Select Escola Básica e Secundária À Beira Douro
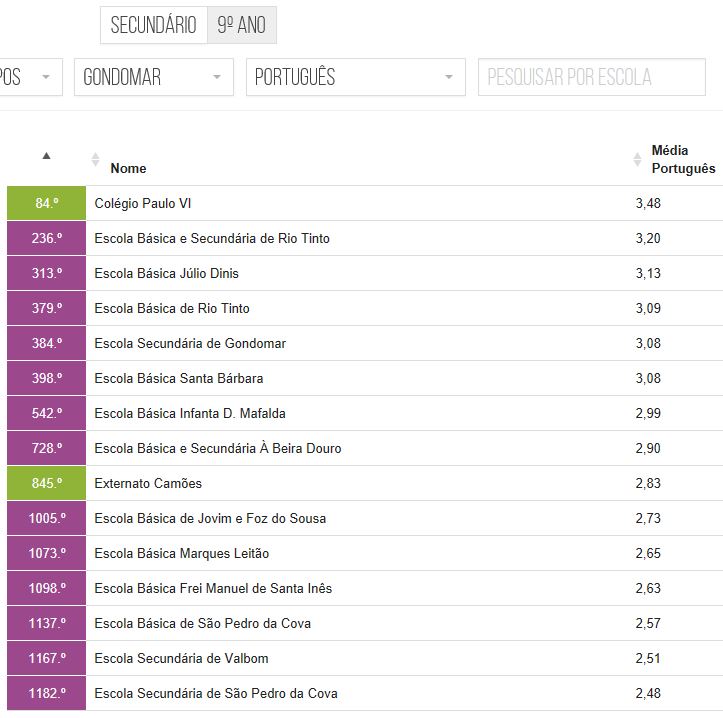 (365, 448)
